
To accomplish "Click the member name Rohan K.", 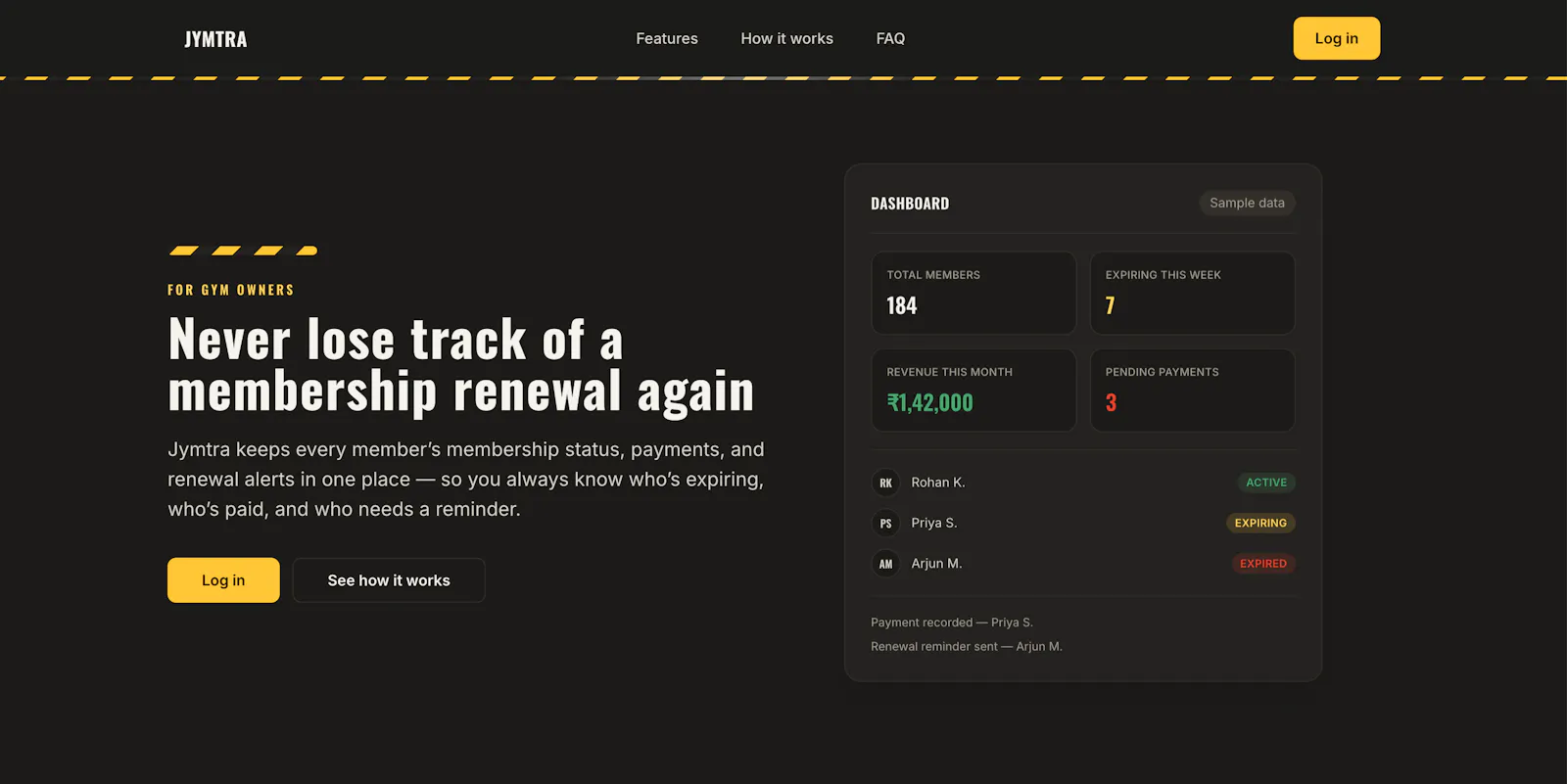I will click(938, 483).
